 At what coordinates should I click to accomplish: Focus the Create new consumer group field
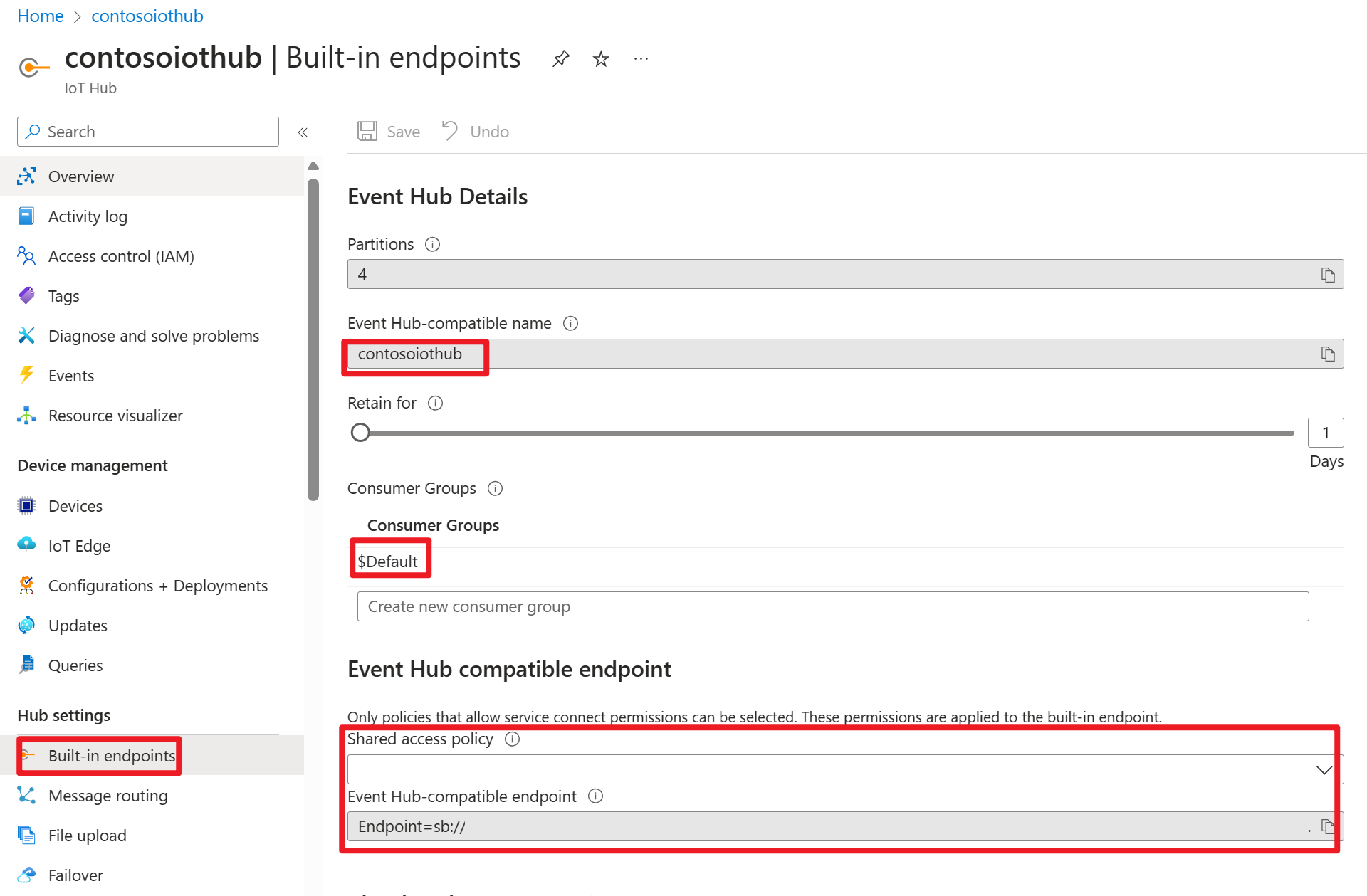[833, 606]
